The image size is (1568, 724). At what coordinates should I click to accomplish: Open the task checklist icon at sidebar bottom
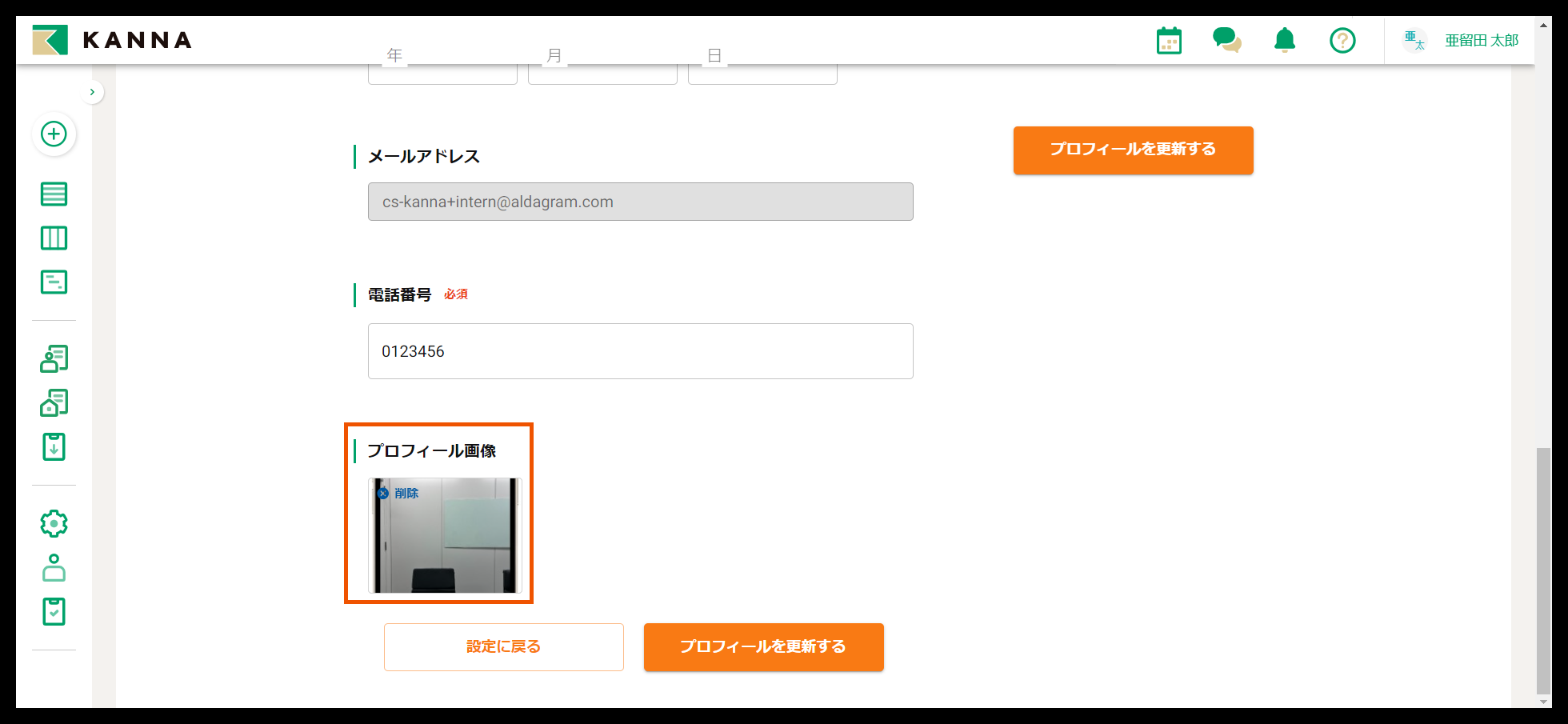pyautogui.click(x=54, y=611)
